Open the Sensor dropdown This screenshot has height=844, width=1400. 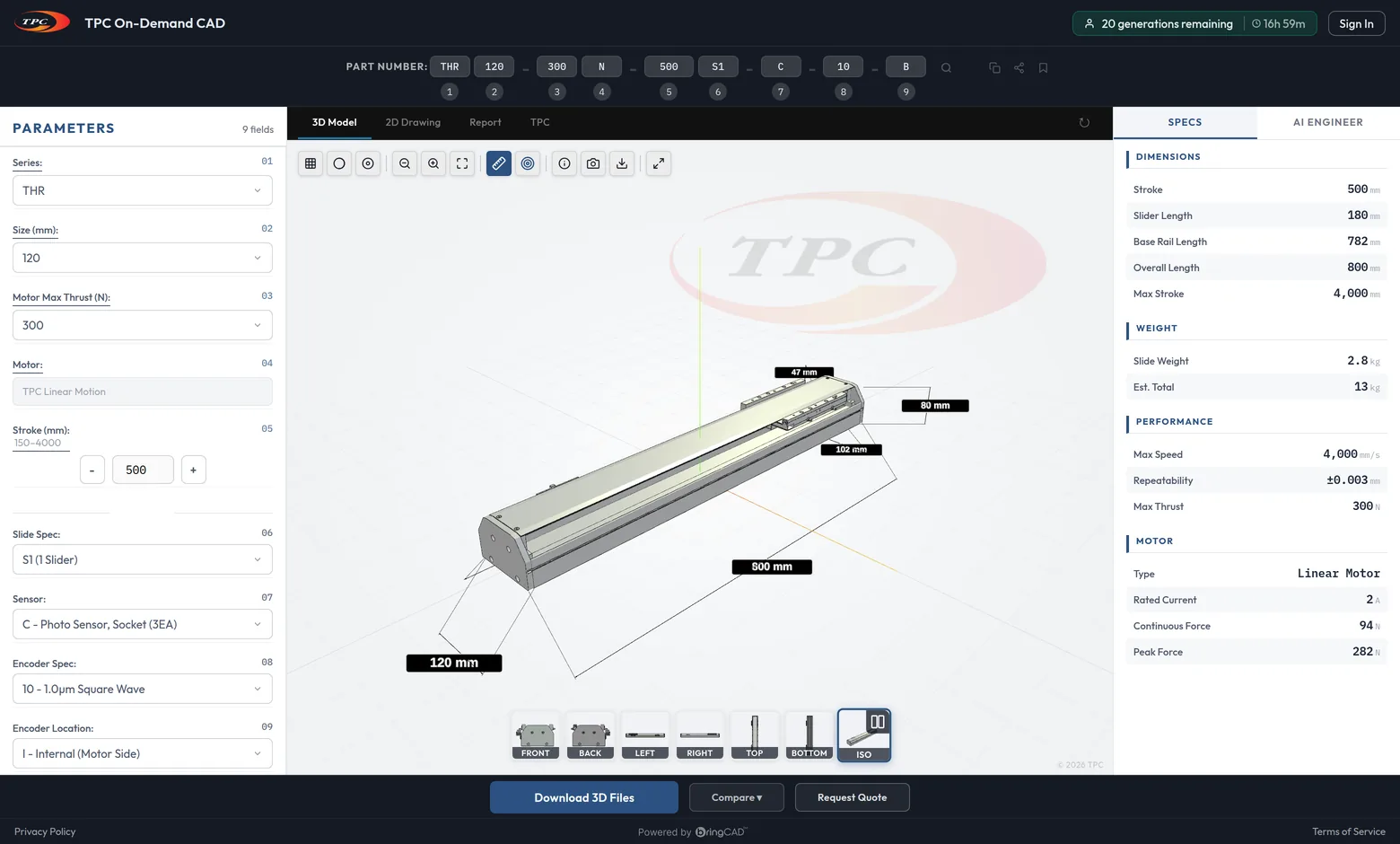point(143,624)
